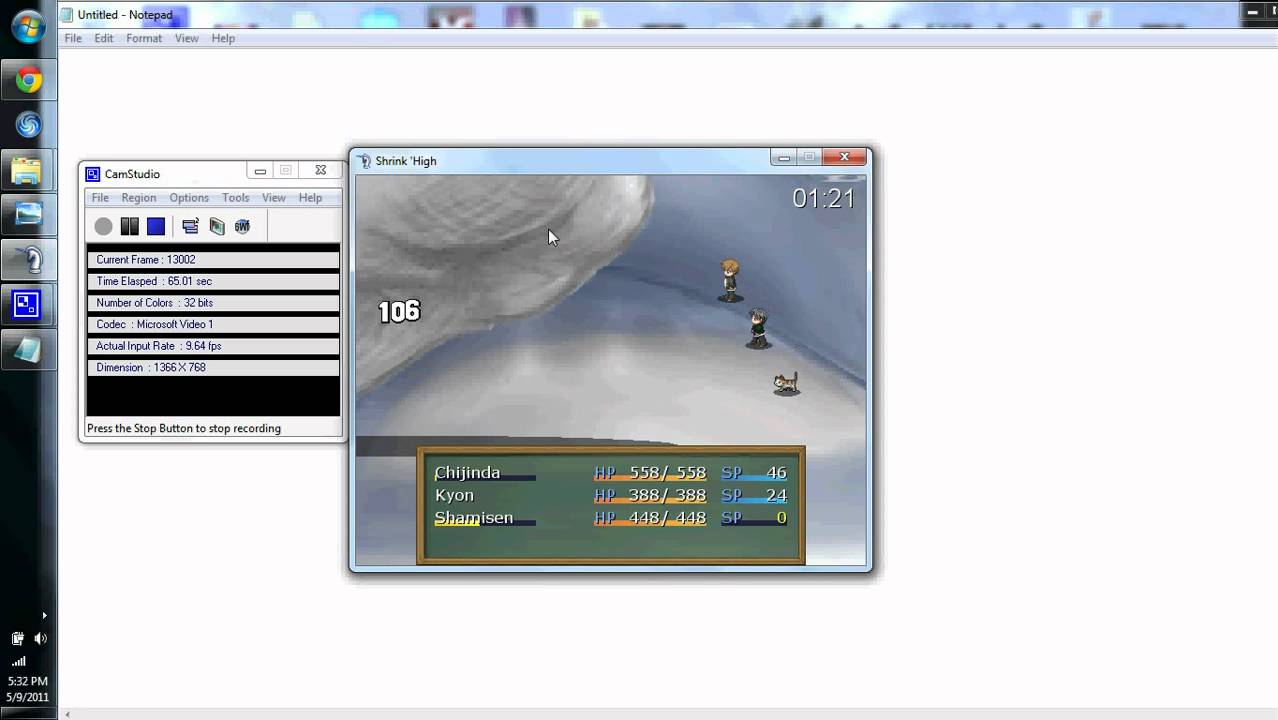The image size is (1278, 720).
Task: Click the Time Elasped : 65.01 sec row
Action: coord(213,282)
